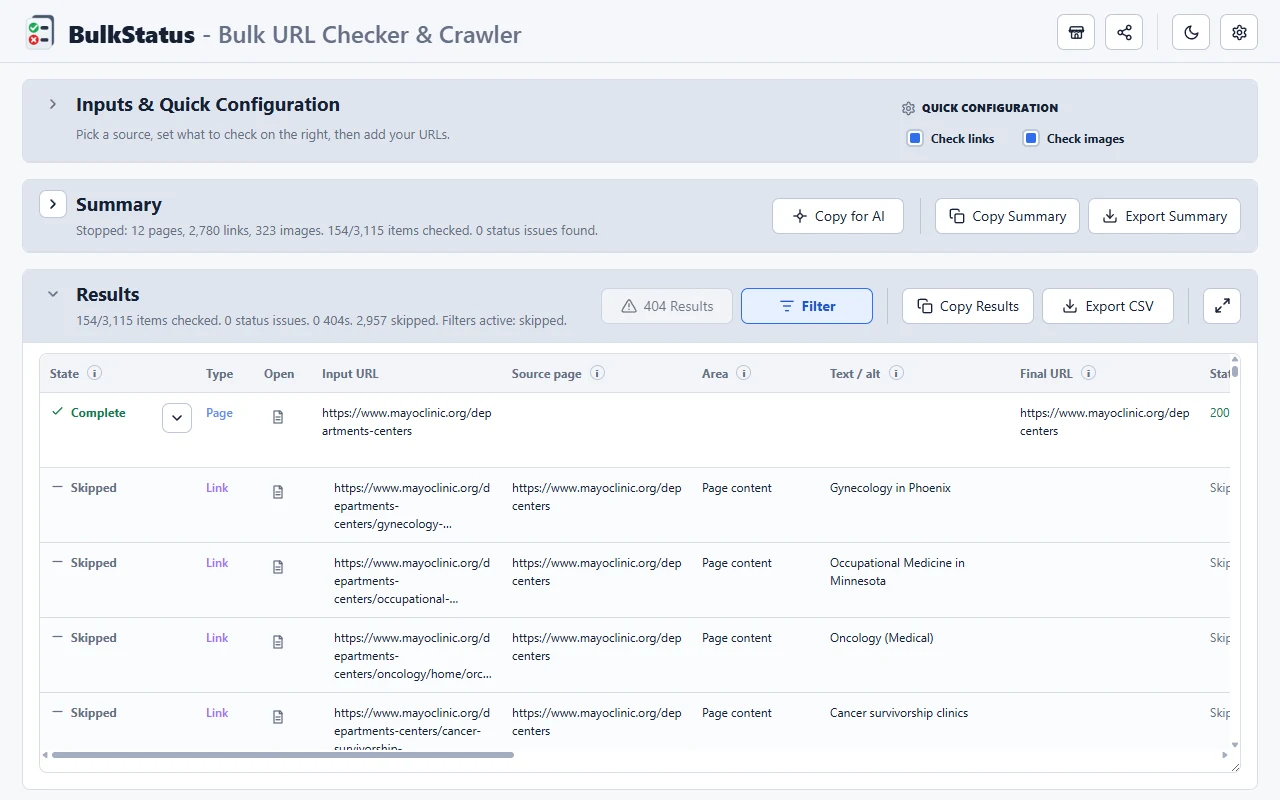Open the storefront icon button in the header
The height and width of the screenshot is (800, 1280).
tap(1076, 32)
